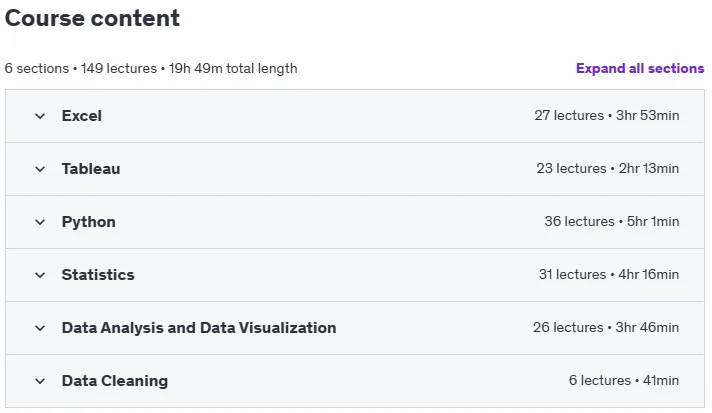712x413 pixels.
Task: Select the 23 lectures 2hr 13min text
Action: tap(608, 168)
